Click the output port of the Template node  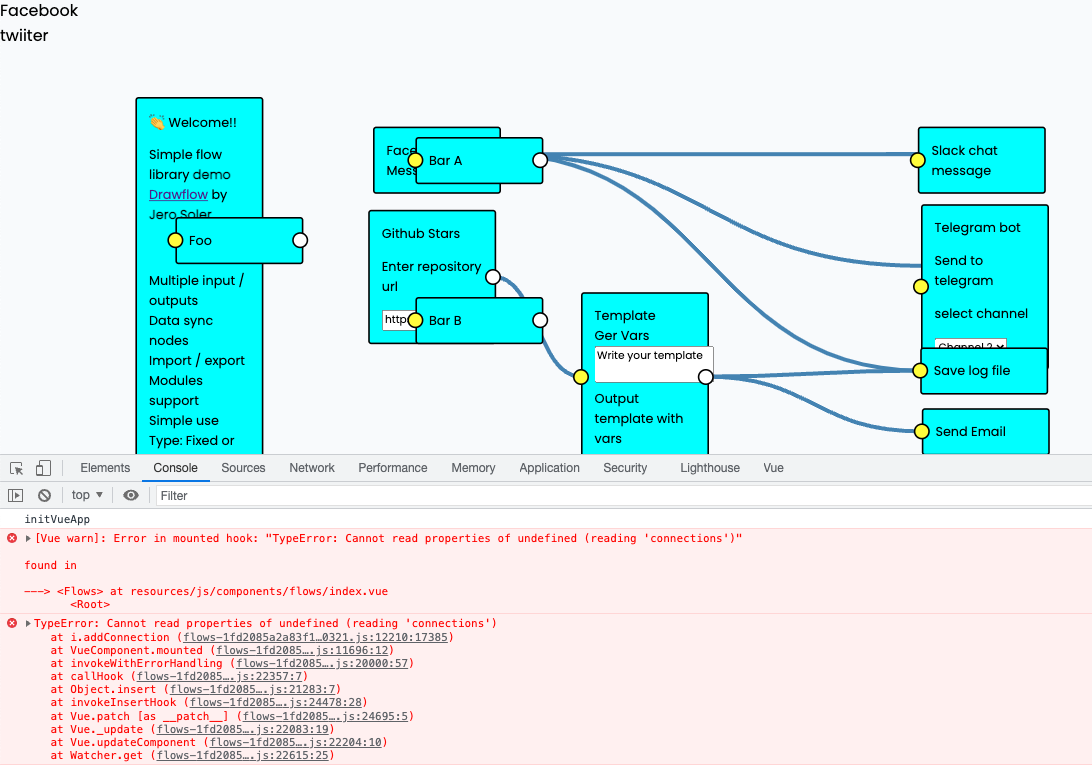tap(706, 376)
